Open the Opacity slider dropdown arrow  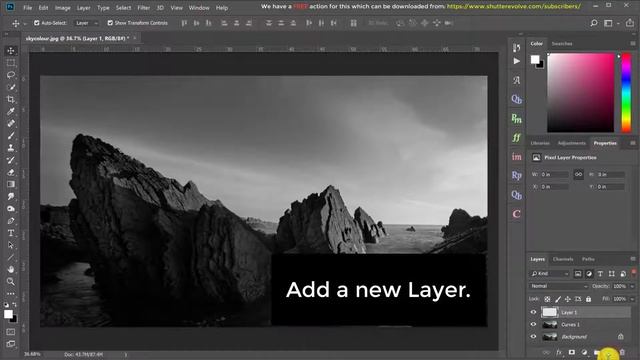tap(632, 286)
